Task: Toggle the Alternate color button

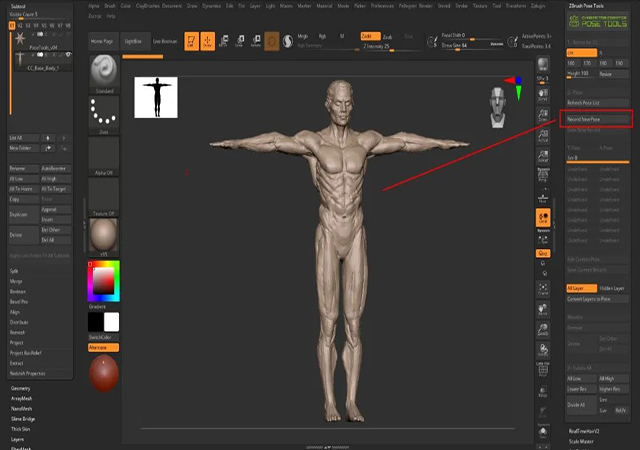Action: pyautogui.click(x=103, y=347)
